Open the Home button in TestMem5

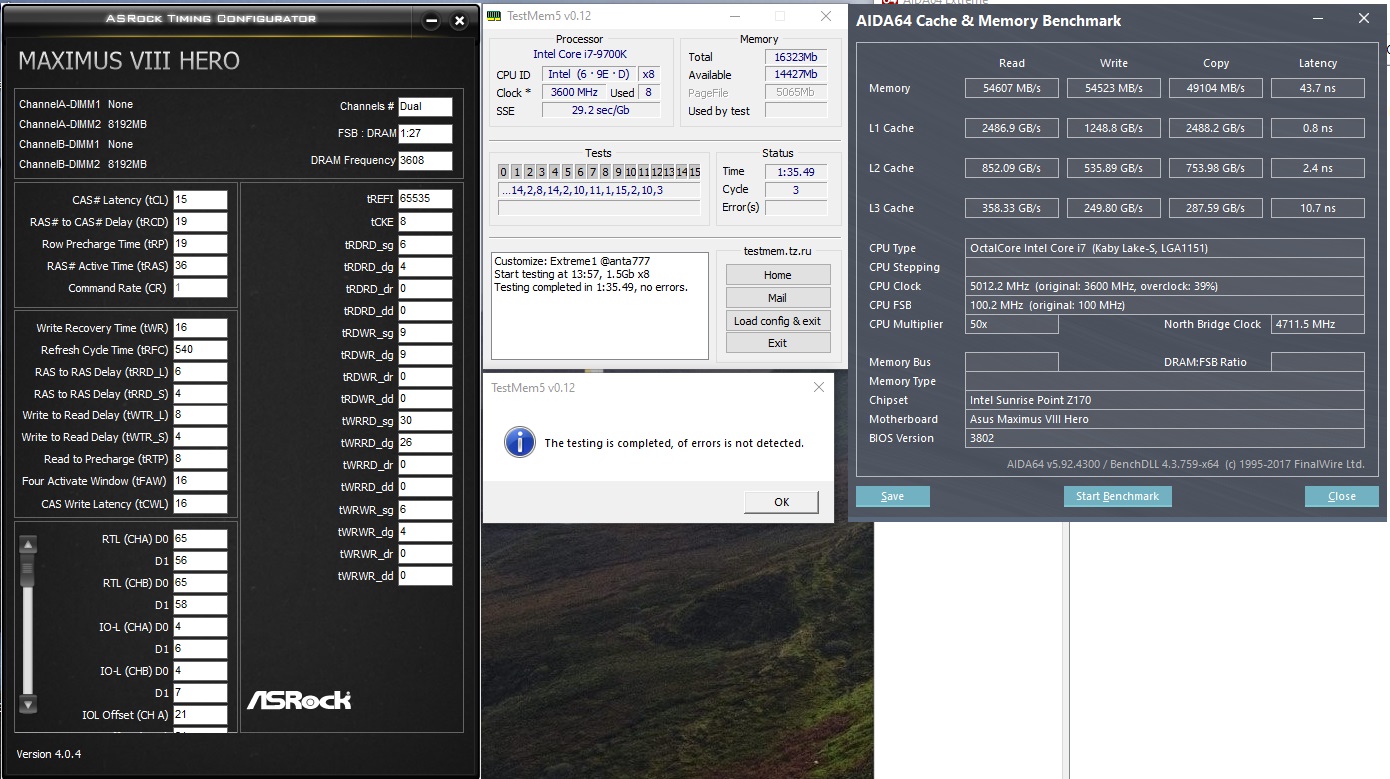click(778, 275)
